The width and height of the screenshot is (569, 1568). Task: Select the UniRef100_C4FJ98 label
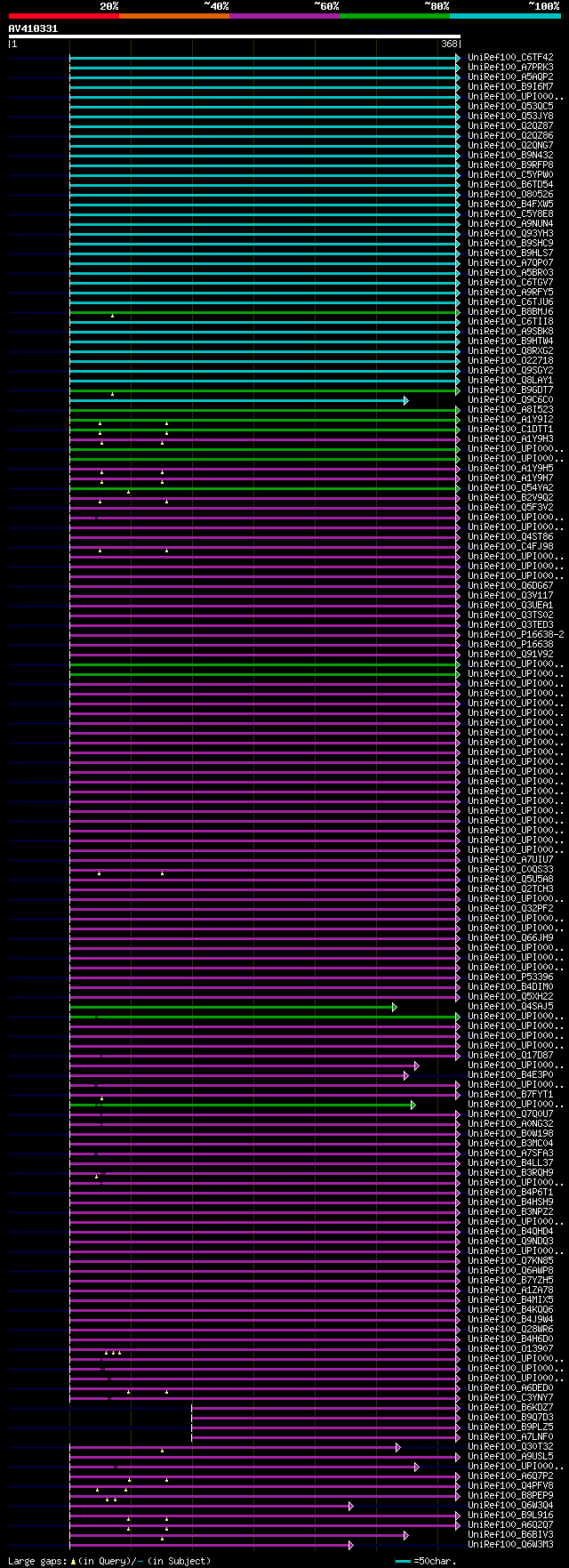510,547
